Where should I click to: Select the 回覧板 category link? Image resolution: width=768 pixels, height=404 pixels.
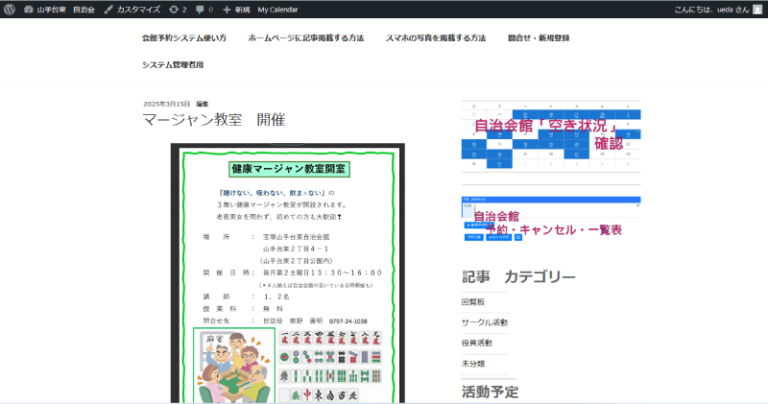(x=473, y=301)
